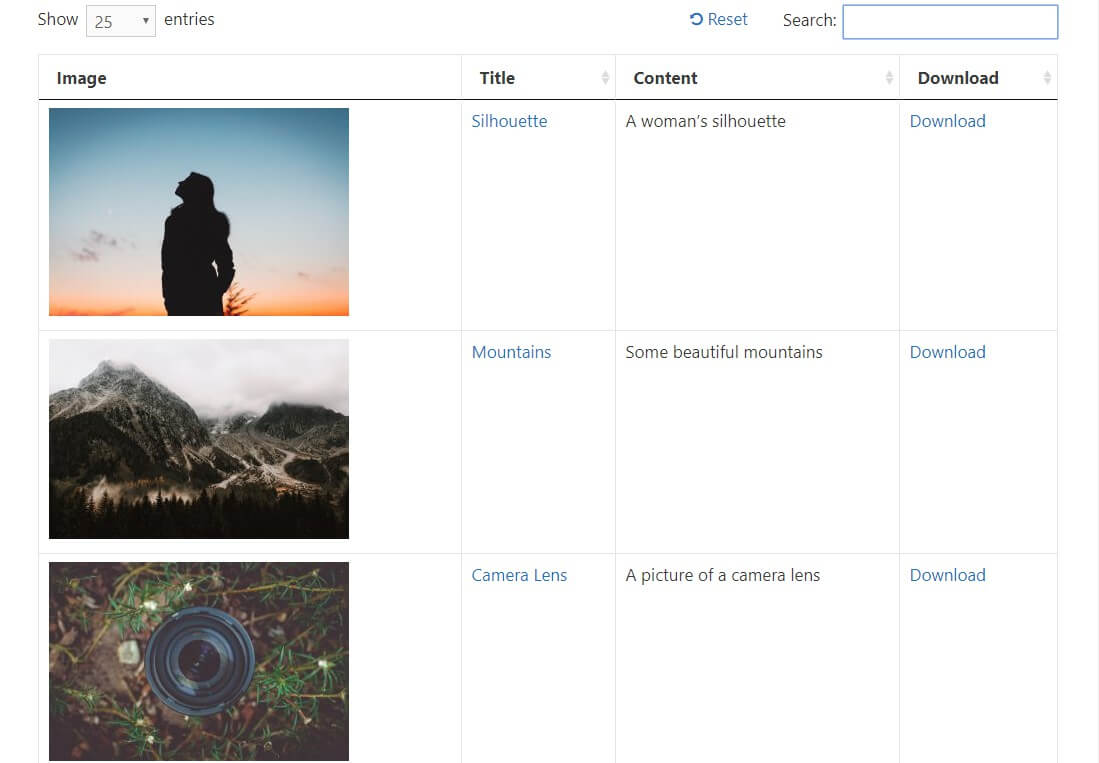1099x763 pixels.
Task: Click inside the Search input field
Action: click(x=948, y=21)
